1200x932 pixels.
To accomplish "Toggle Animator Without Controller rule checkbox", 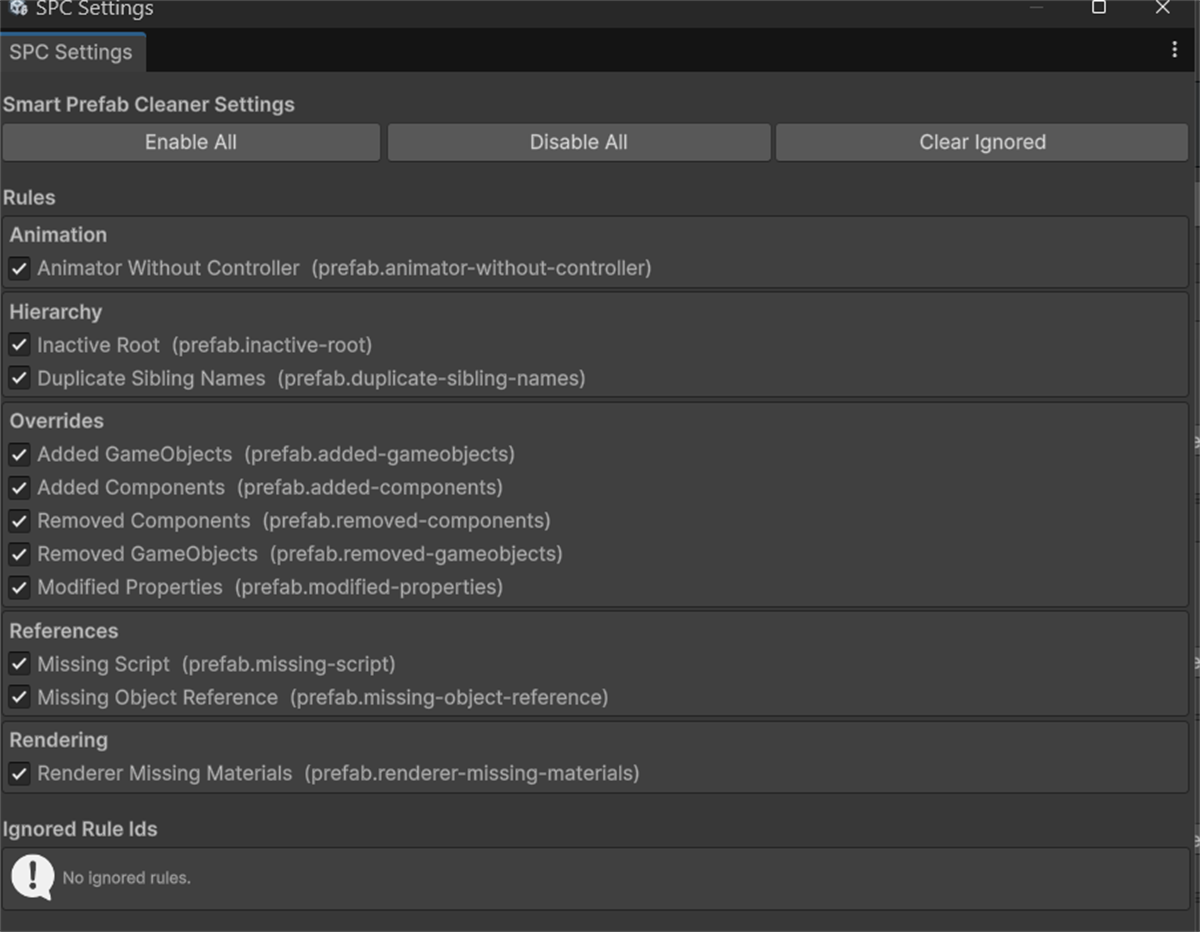I will click(19, 269).
